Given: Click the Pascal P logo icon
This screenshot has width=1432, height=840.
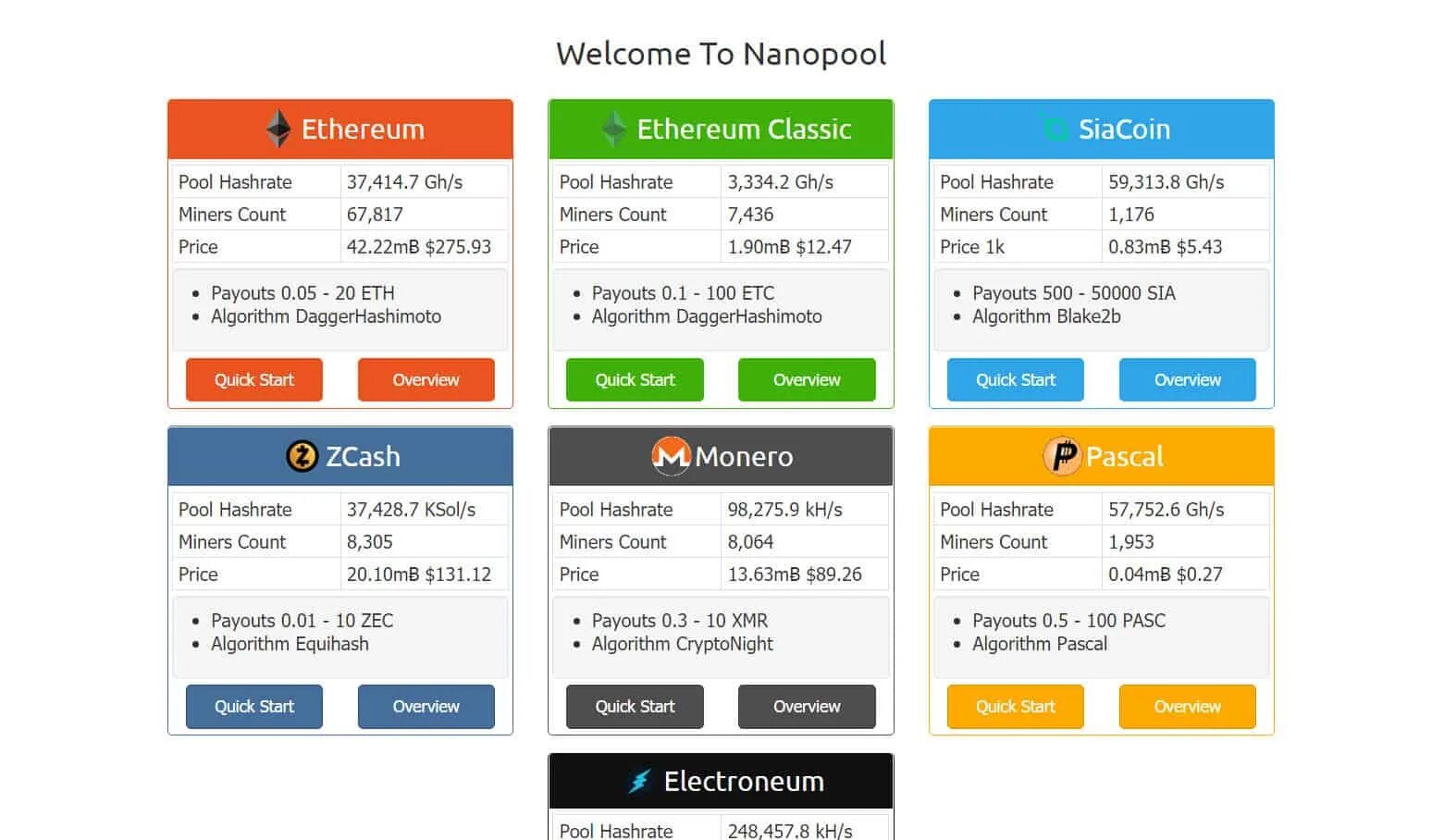Looking at the screenshot, I should [1062, 456].
